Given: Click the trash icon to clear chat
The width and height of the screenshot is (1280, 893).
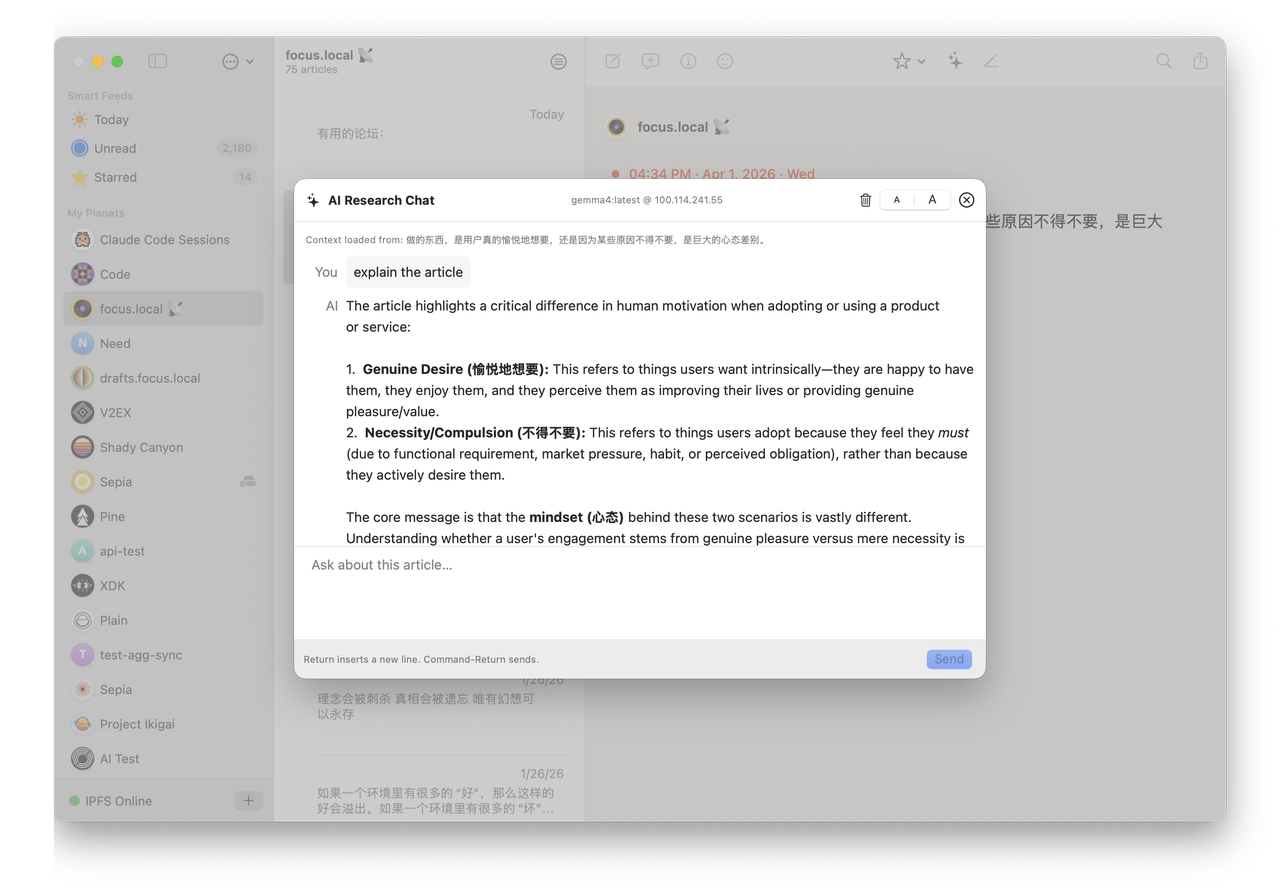Looking at the screenshot, I should (865, 200).
